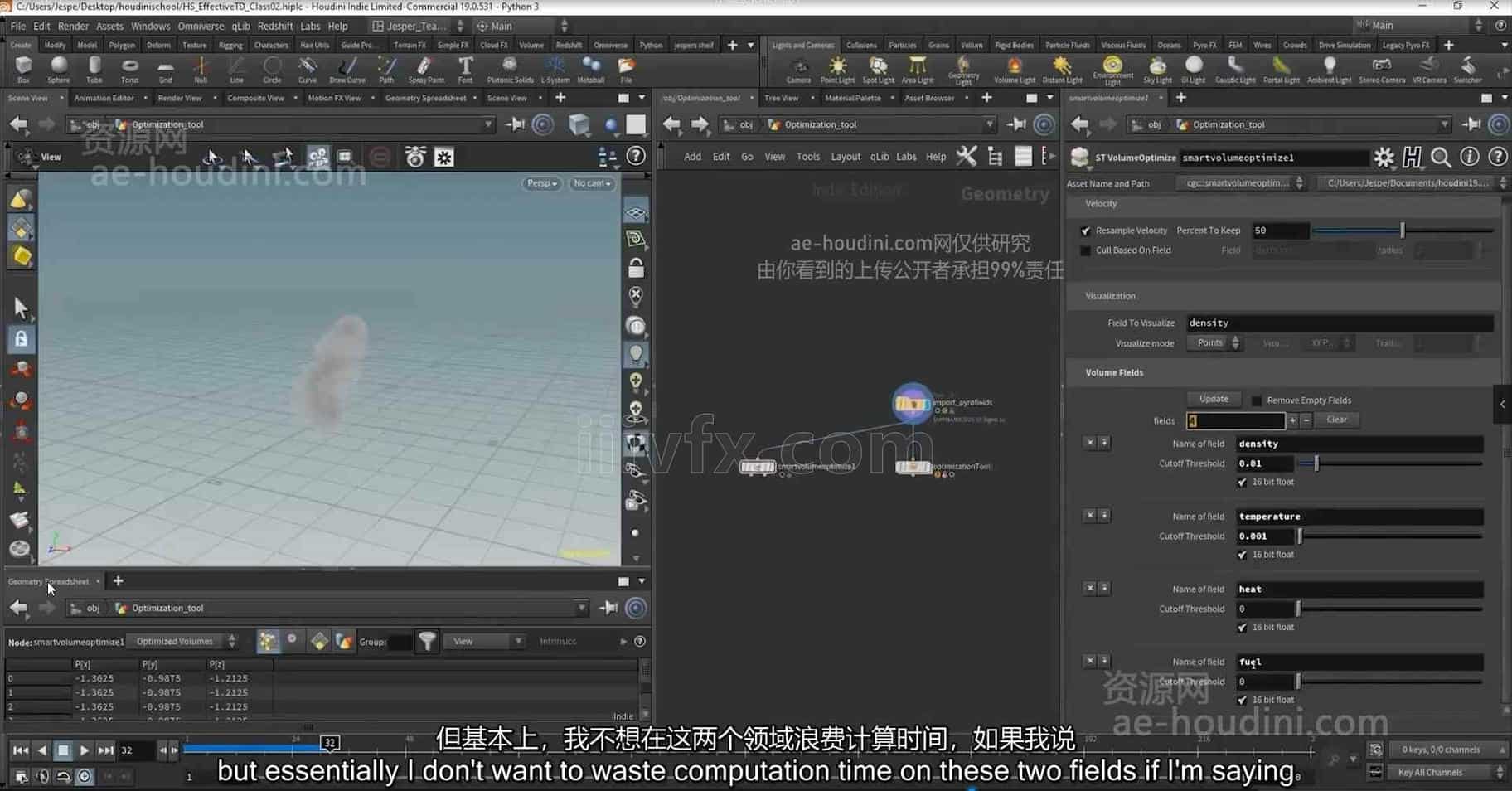Select the Grid shelf tool
This screenshot has height=791, width=1512.
(166, 70)
